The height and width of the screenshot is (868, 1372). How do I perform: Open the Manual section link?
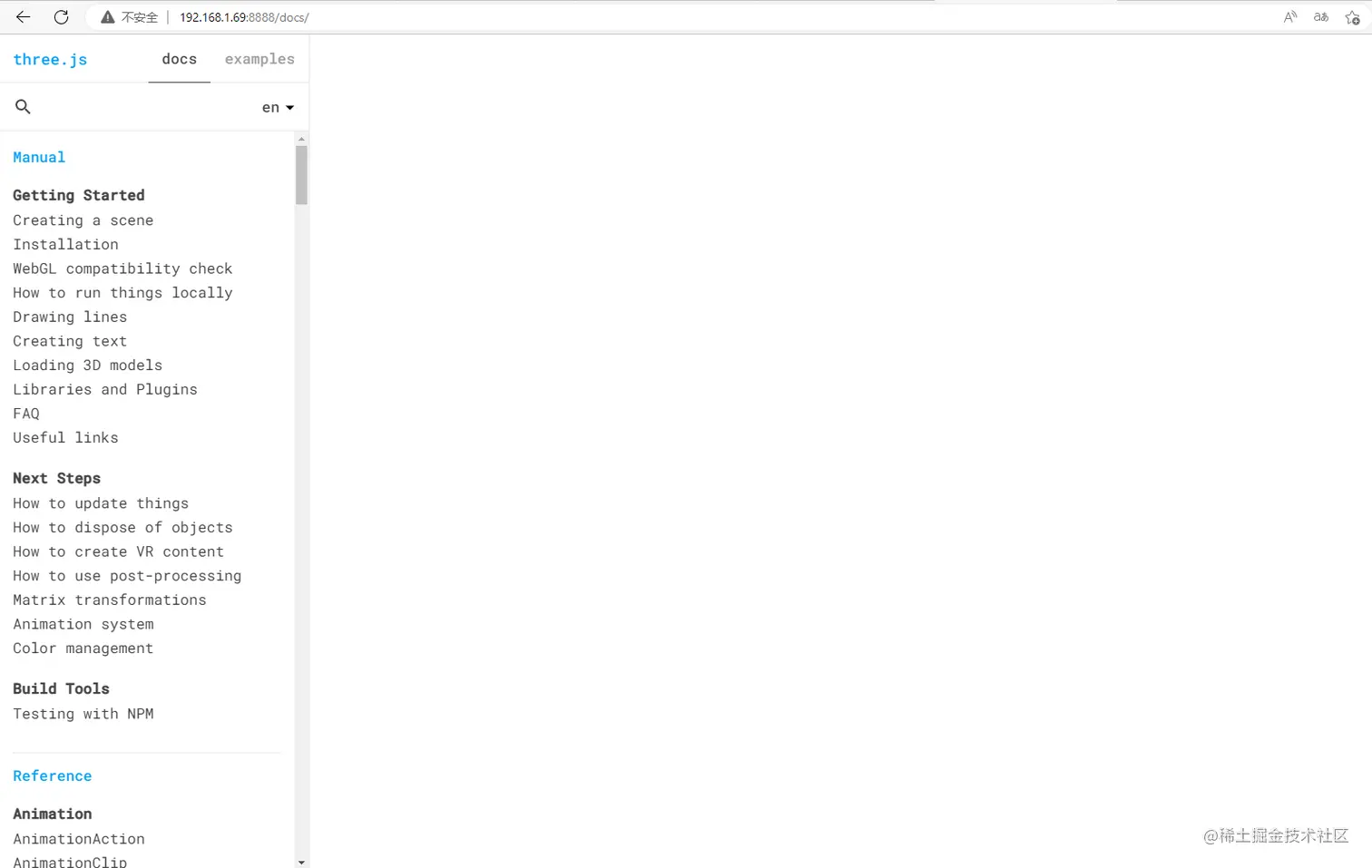[x=39, y=157]
